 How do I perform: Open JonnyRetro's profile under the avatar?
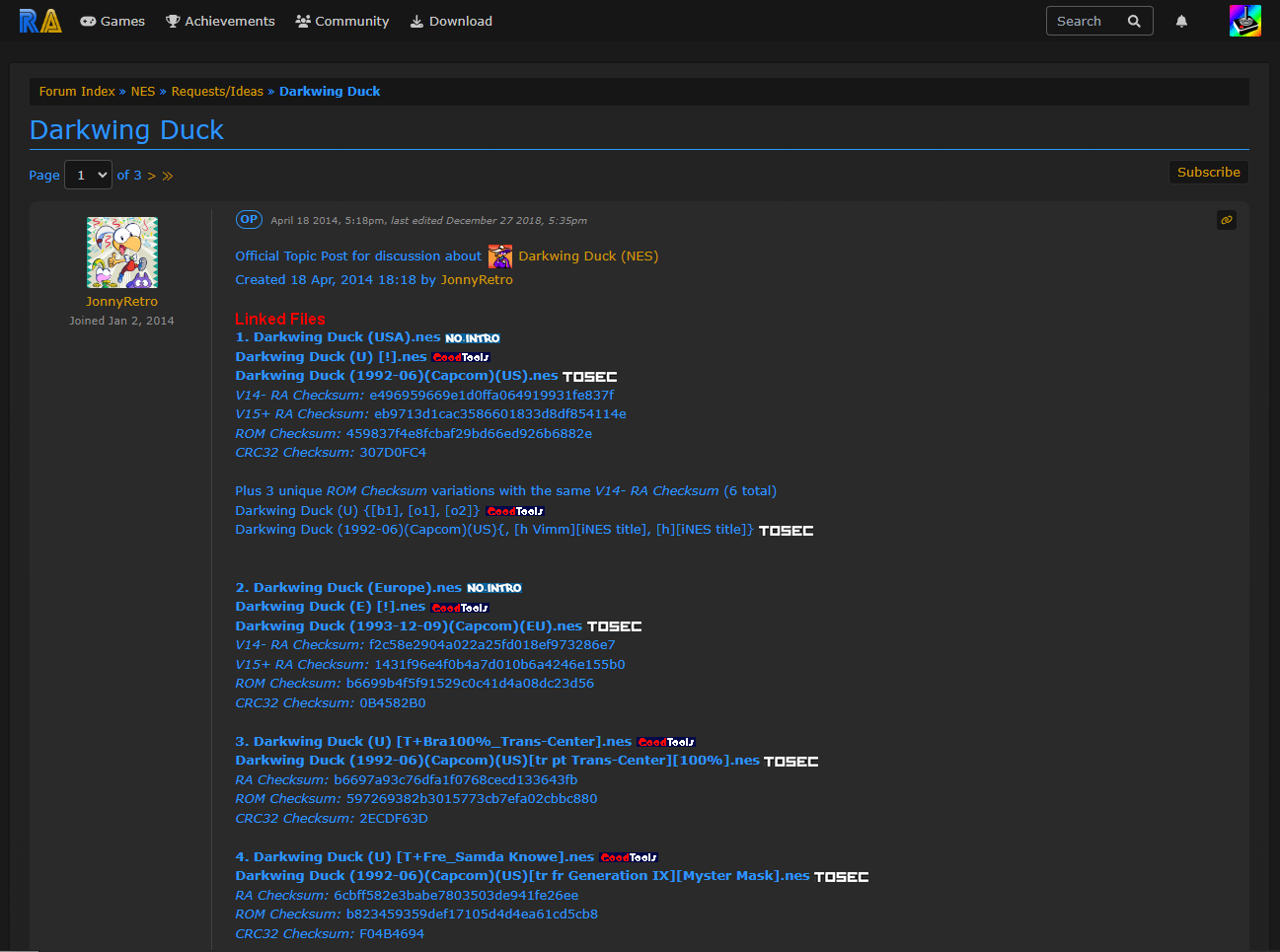121,302
